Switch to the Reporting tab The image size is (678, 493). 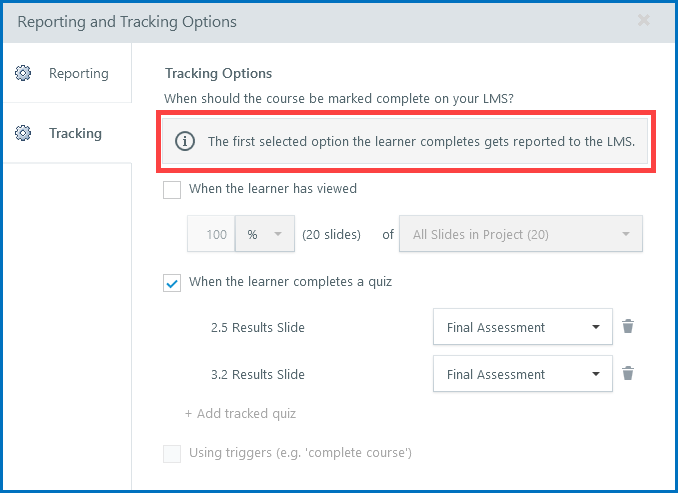pos(78,73)
